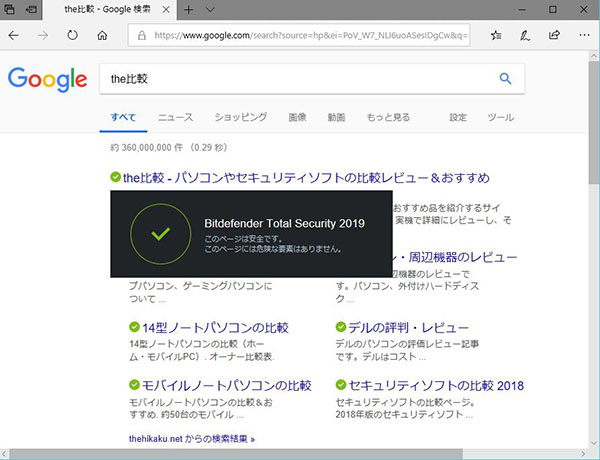The height and width of the screenshot is (460, 600).
Task: Click the scrollbar up arrow
Action: pyautogui.click(x=594, y=55)
